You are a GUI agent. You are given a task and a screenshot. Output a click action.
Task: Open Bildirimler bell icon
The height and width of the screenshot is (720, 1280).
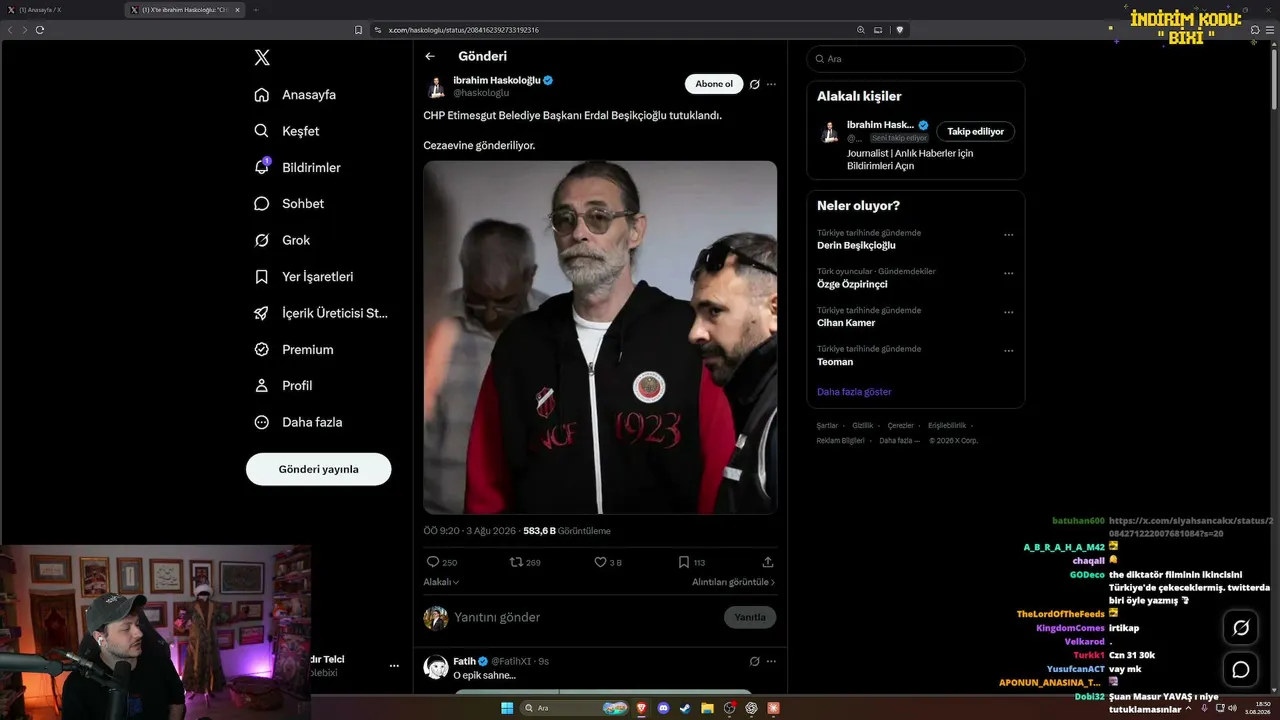[x=262, y=167]
